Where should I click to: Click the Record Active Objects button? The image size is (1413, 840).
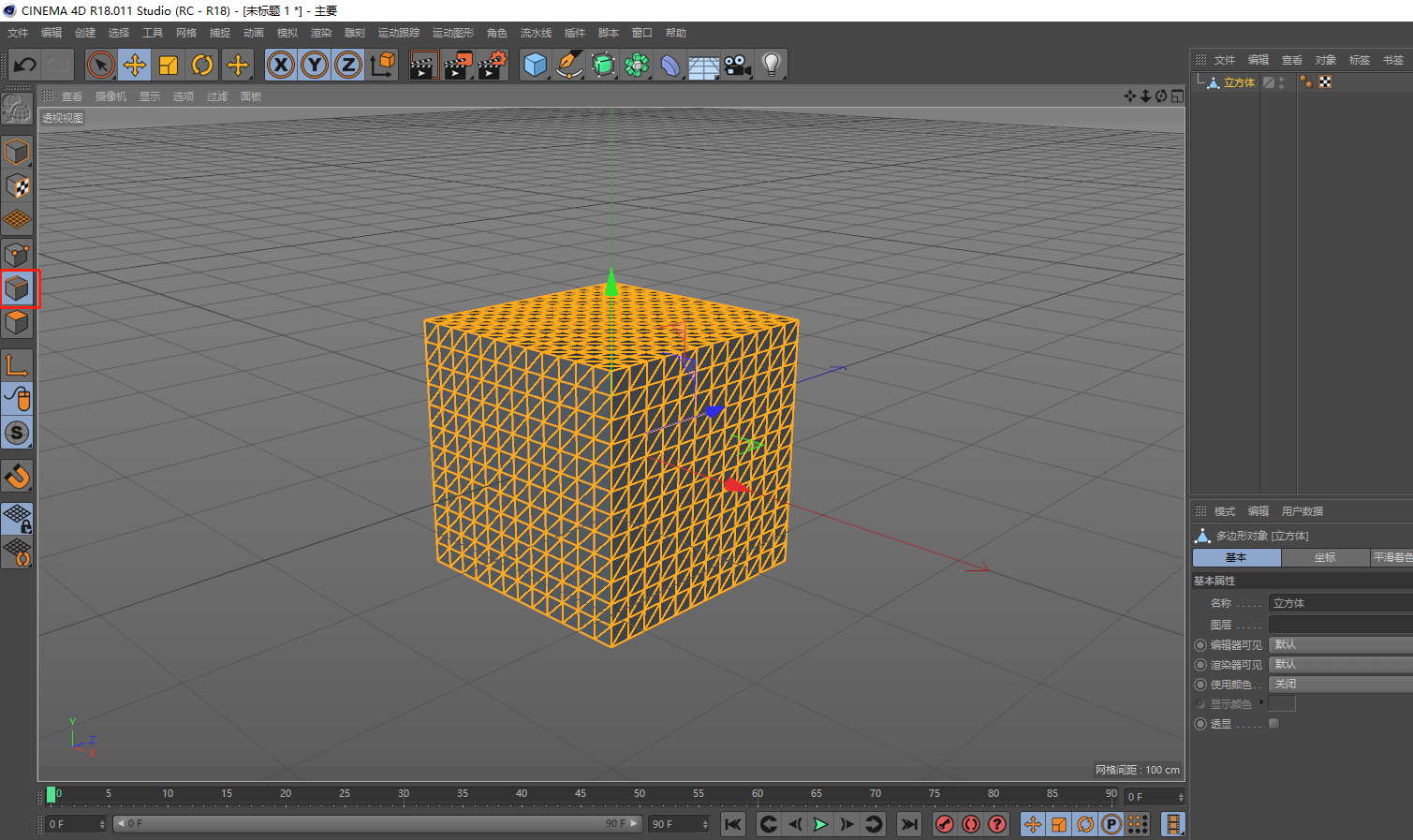[x=945, y=824]
